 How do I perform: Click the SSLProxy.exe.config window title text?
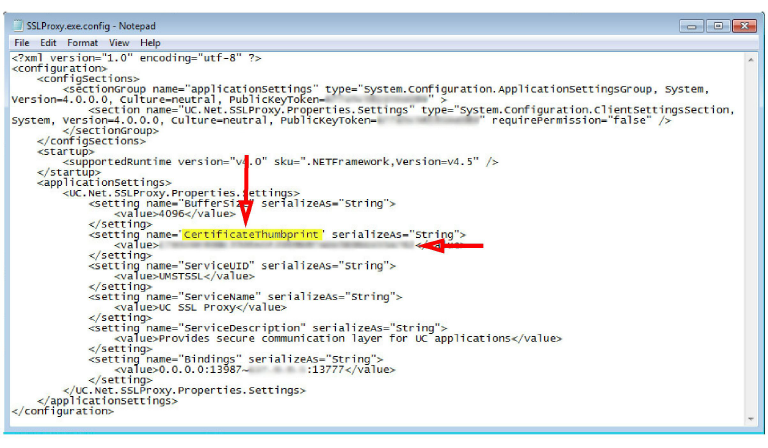(x=91, y=25)
